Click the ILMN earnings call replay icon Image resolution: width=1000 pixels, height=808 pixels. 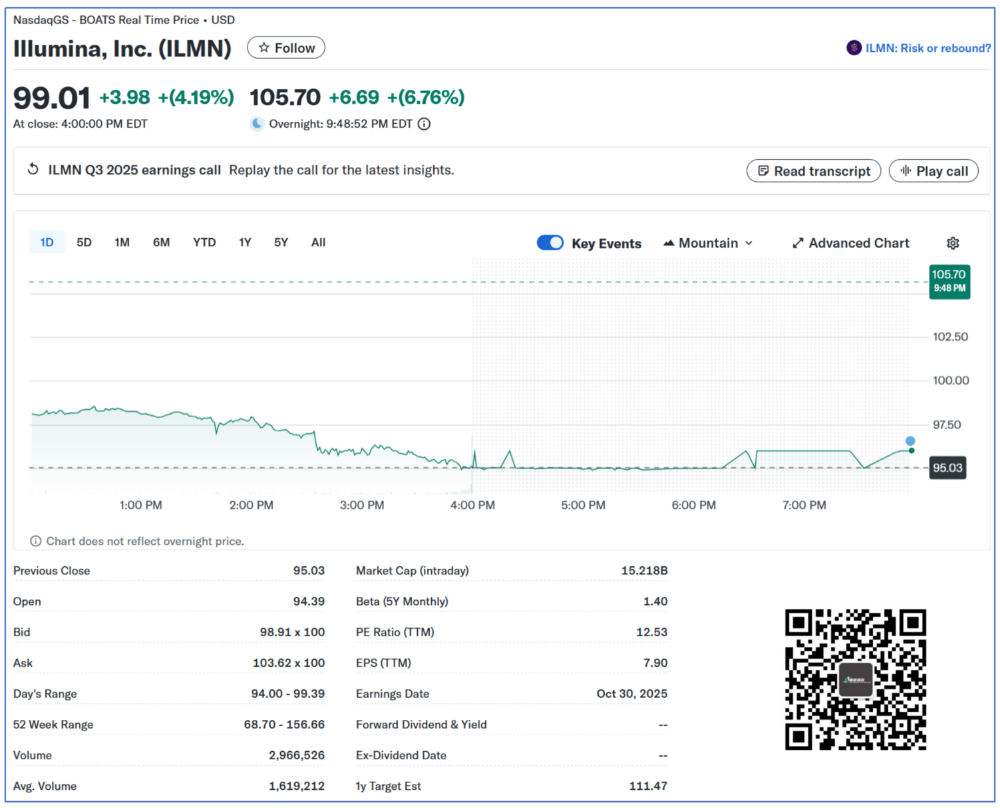tap(33, 170)
